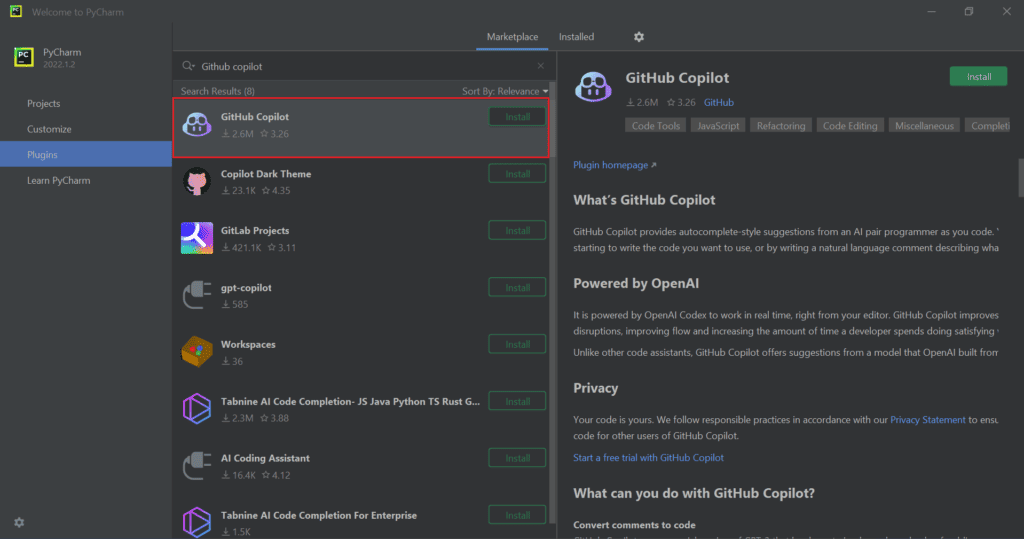Click the gpt-copilot plug icon

click(x=197, y=295)
